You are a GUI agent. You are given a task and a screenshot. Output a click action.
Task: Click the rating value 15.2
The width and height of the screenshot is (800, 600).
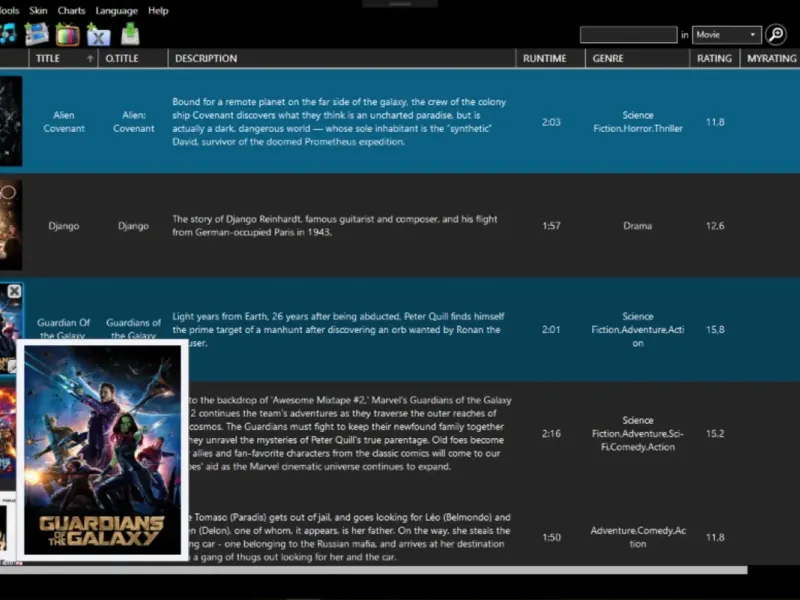click(715, 434)
